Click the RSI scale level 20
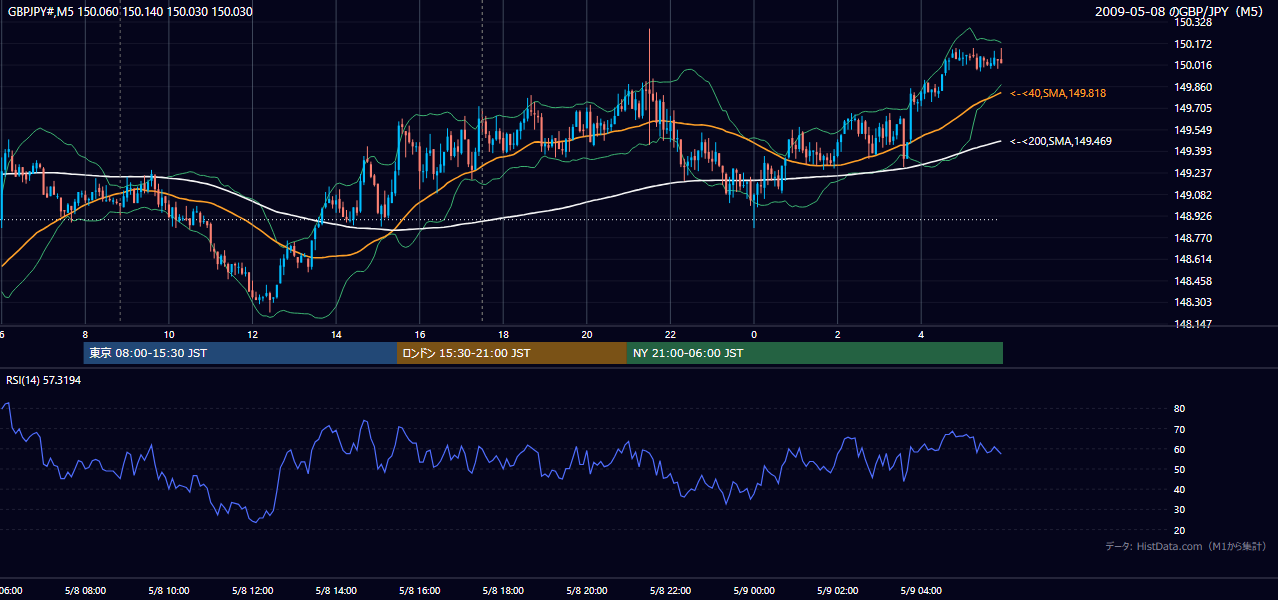 (1179, 530)
